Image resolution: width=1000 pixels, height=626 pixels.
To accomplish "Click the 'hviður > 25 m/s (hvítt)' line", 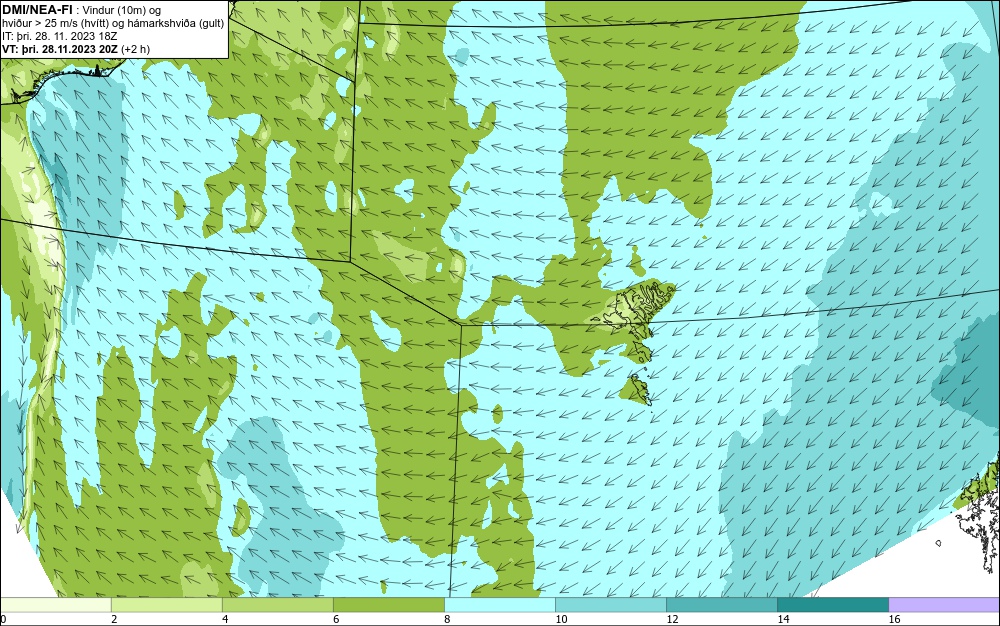I will click(x=55, y=23).
